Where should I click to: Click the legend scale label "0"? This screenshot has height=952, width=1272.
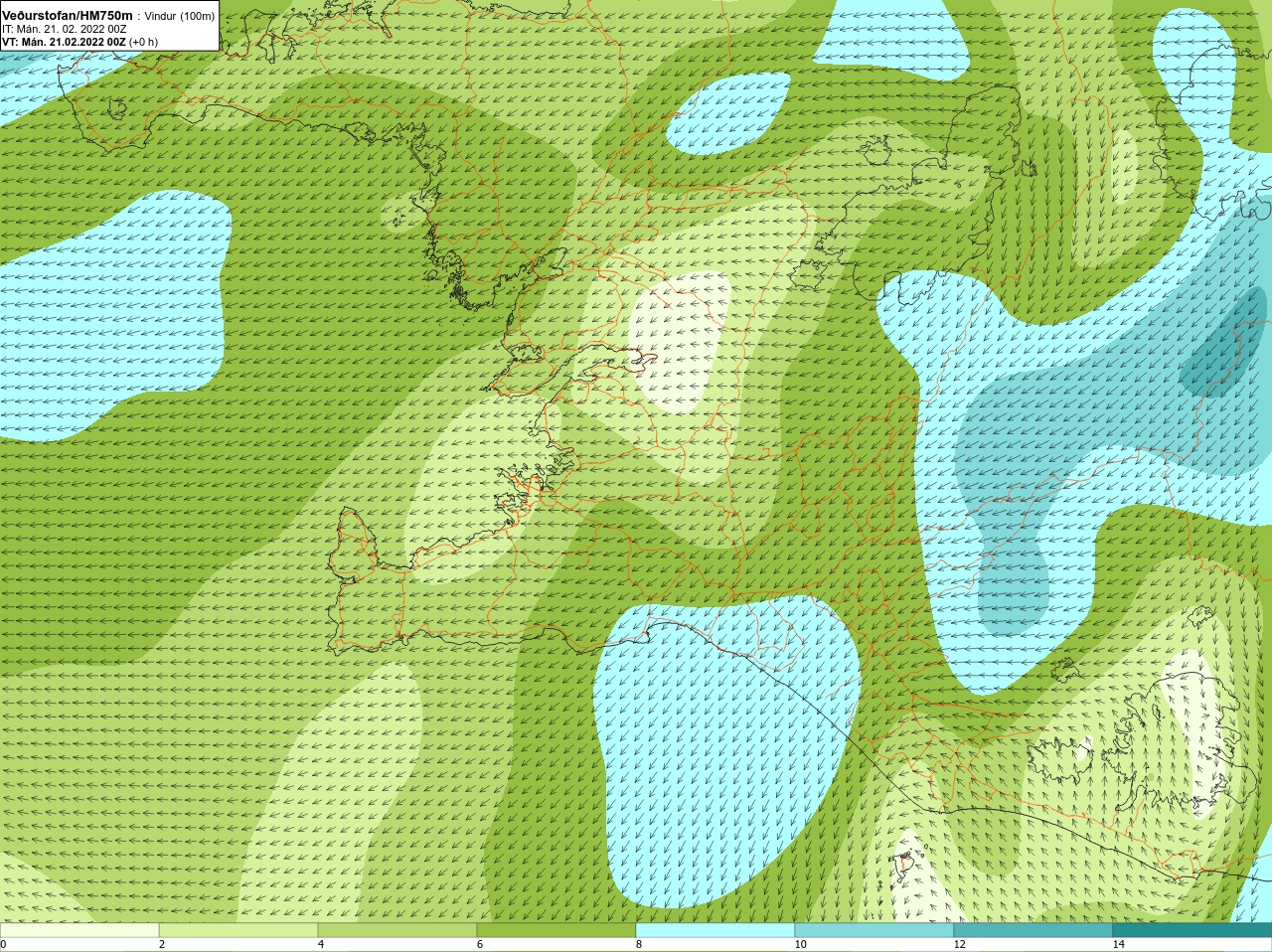point(3,944)
